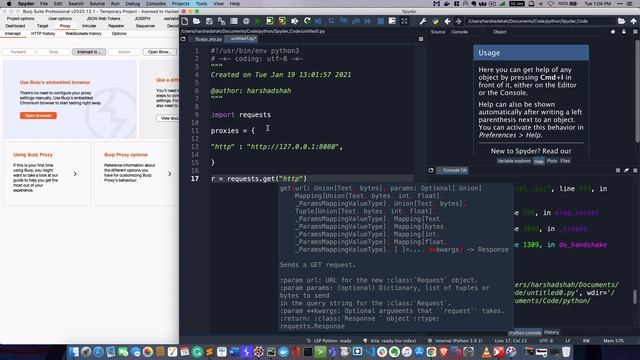Run the current selection or line
The height and width of the screenshot is (360, 640).
point(294,21)
